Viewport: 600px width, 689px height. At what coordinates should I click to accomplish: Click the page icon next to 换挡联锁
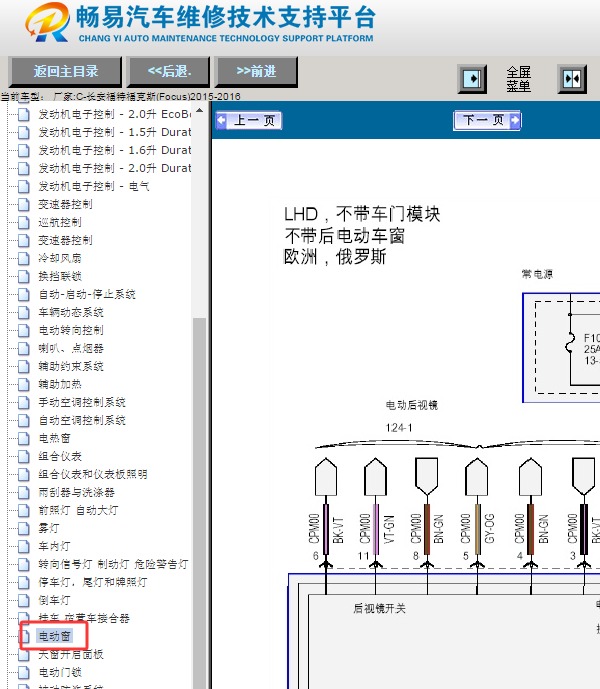click(x=24, y=276)
